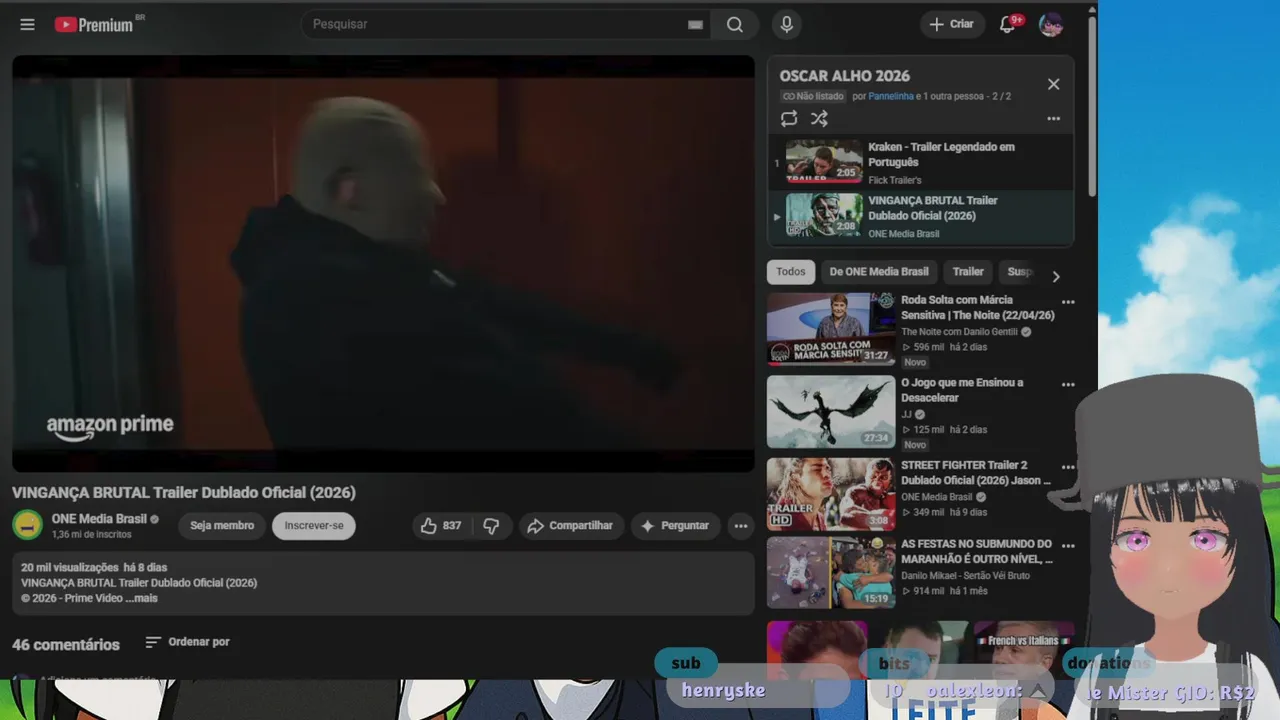Select the partially shown Susp chip

click(1020, 272)
